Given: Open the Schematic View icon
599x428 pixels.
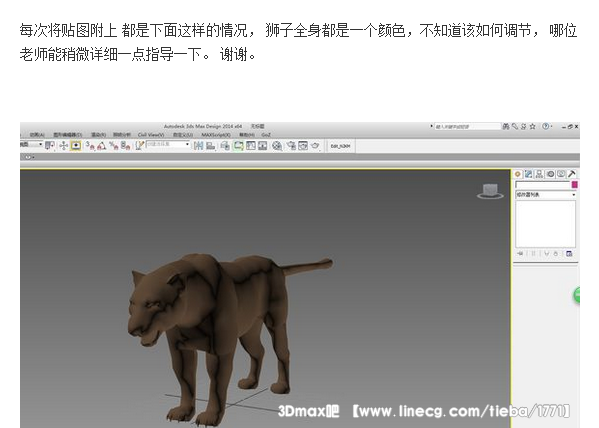Looking at the screenshot, I should [x=262, y=146].
